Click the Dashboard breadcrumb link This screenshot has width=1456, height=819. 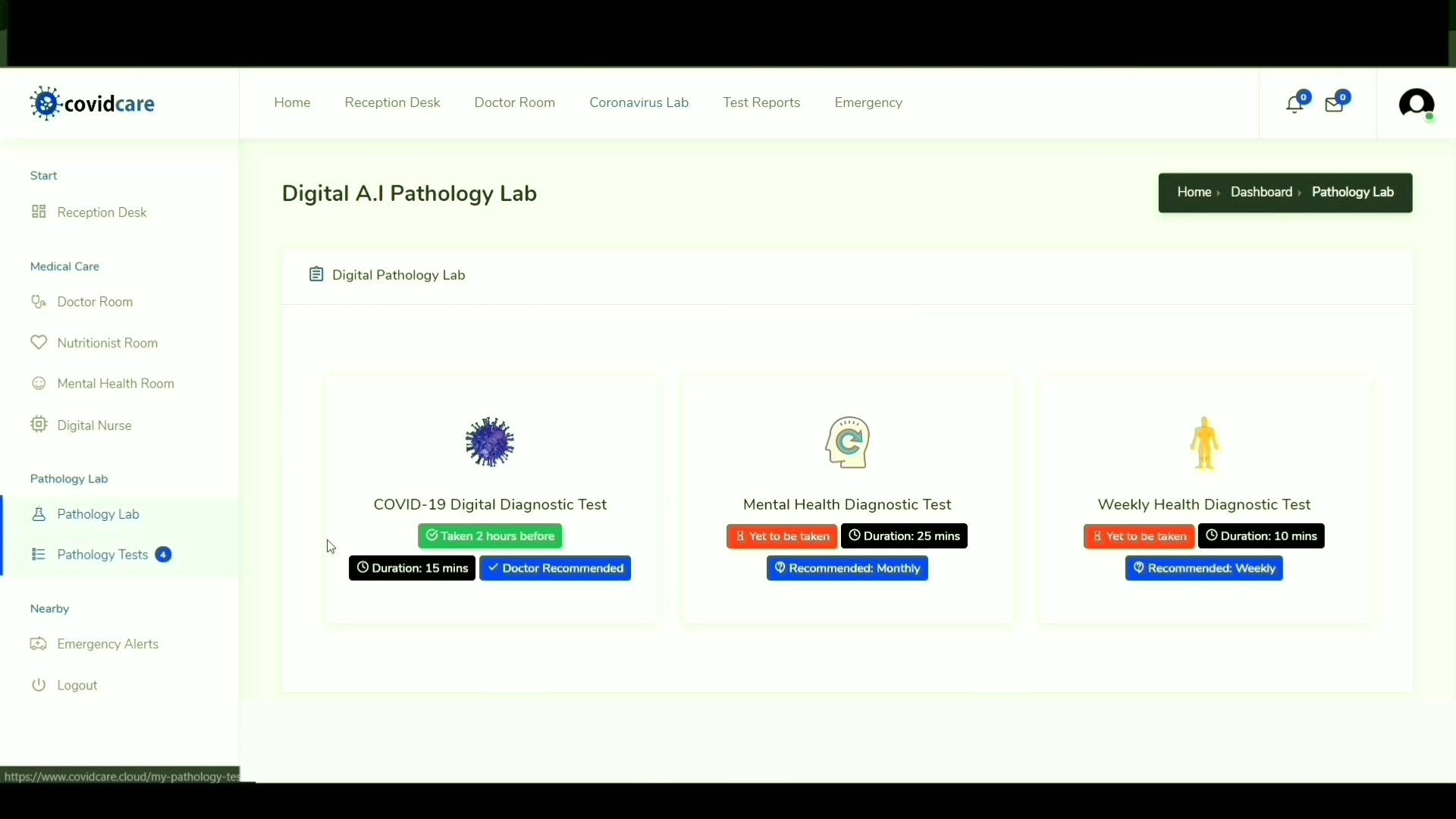(x=1261, y=192)
